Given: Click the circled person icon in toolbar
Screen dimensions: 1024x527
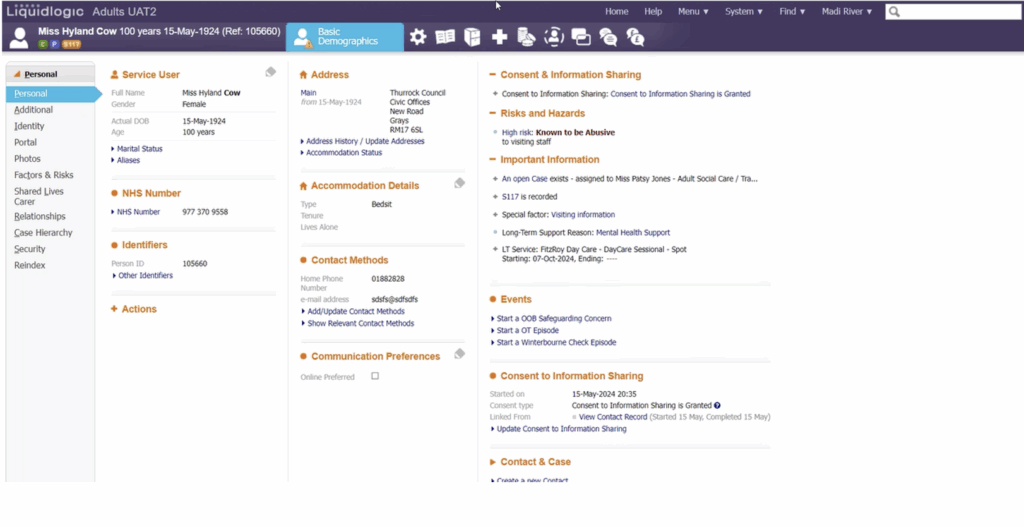Looking at the screenshot, I should [554, 37].
